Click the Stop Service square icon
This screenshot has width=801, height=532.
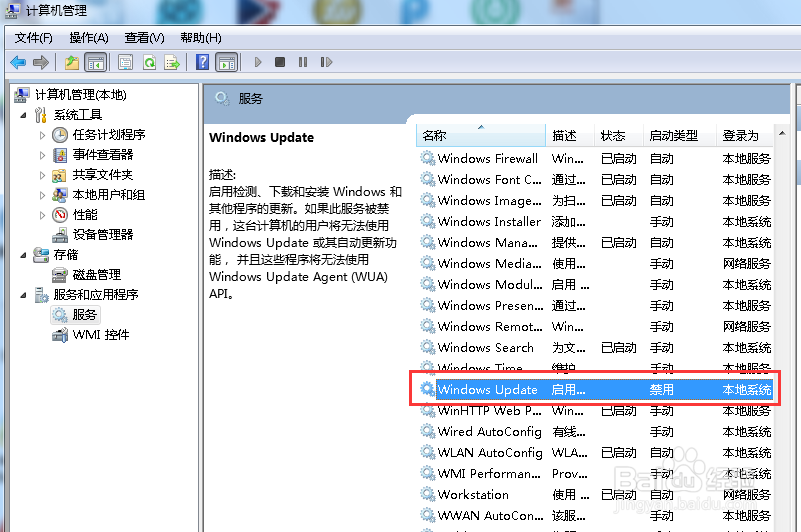coord(280,62)
